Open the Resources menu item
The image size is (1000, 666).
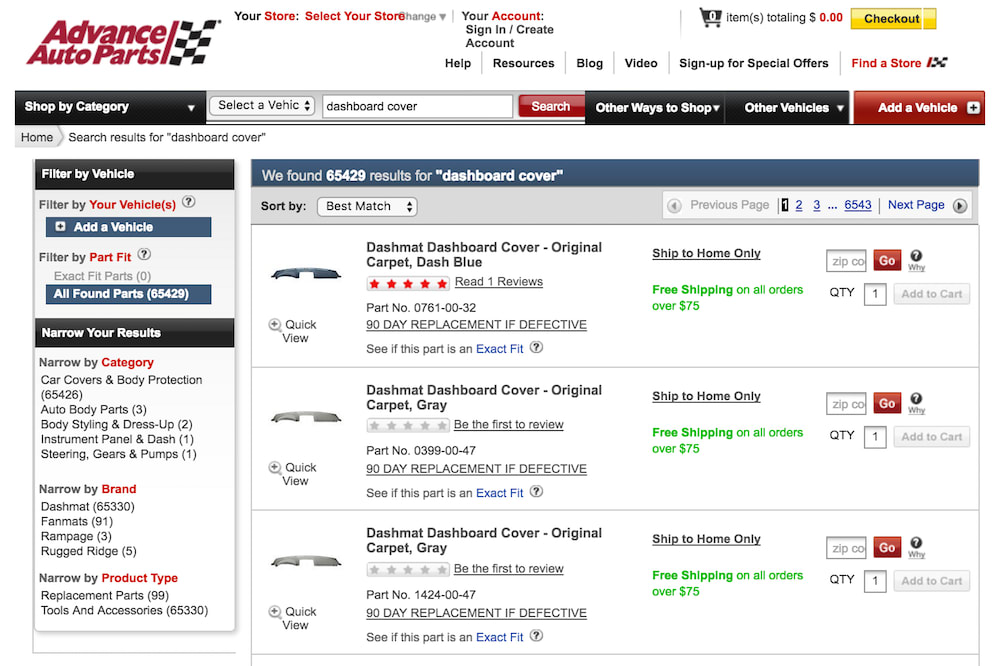(x=524, y=63)
